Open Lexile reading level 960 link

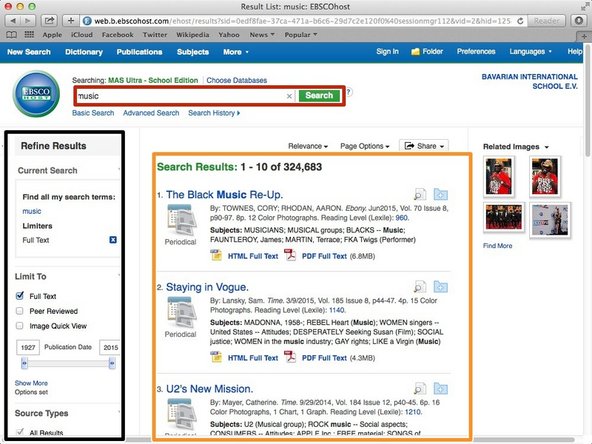click(402, 218)
